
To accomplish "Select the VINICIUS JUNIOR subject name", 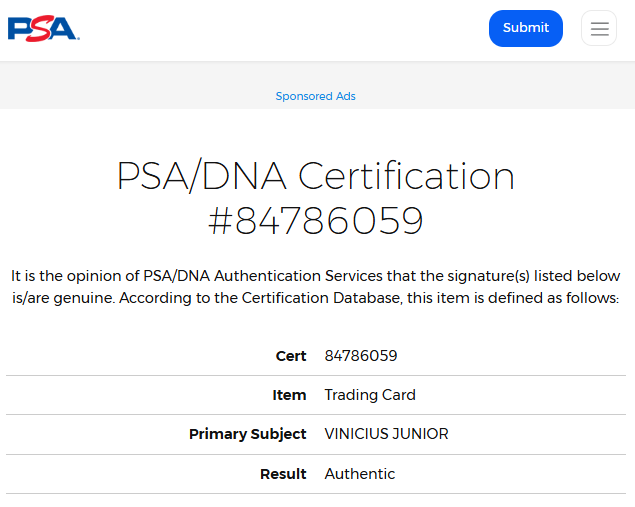I will (386, 434).
